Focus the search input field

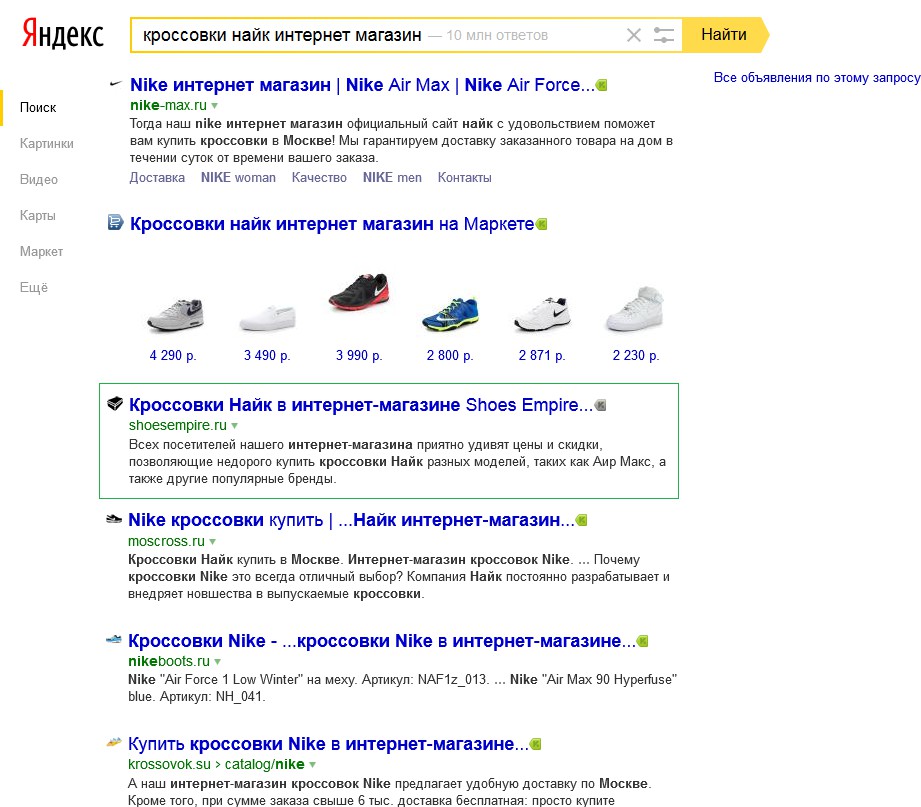point(280,35)
